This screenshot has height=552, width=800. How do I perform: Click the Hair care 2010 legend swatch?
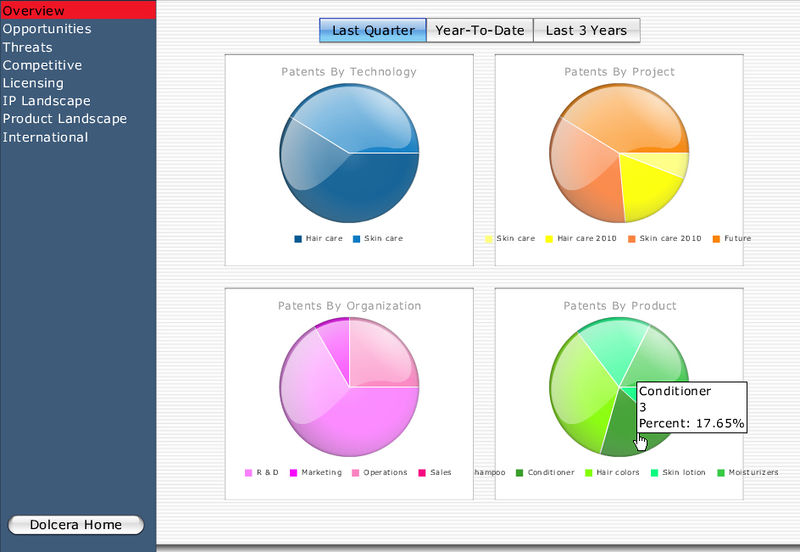pyautogui.click(x=548, y=239)
